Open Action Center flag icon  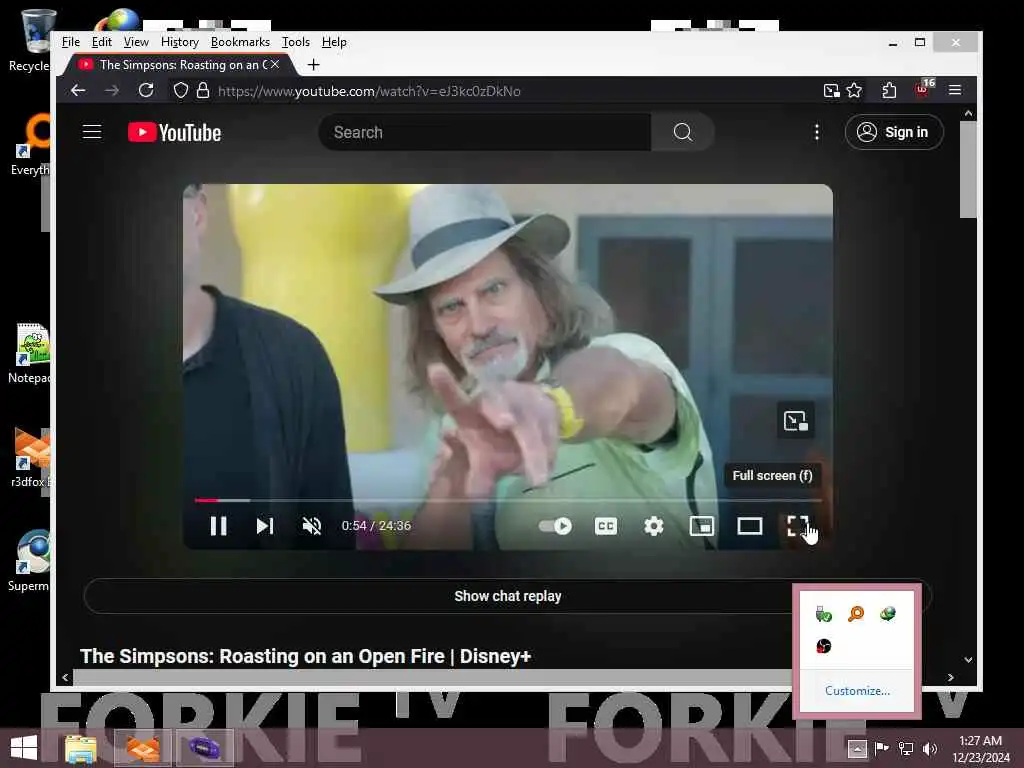coord(881,748)
